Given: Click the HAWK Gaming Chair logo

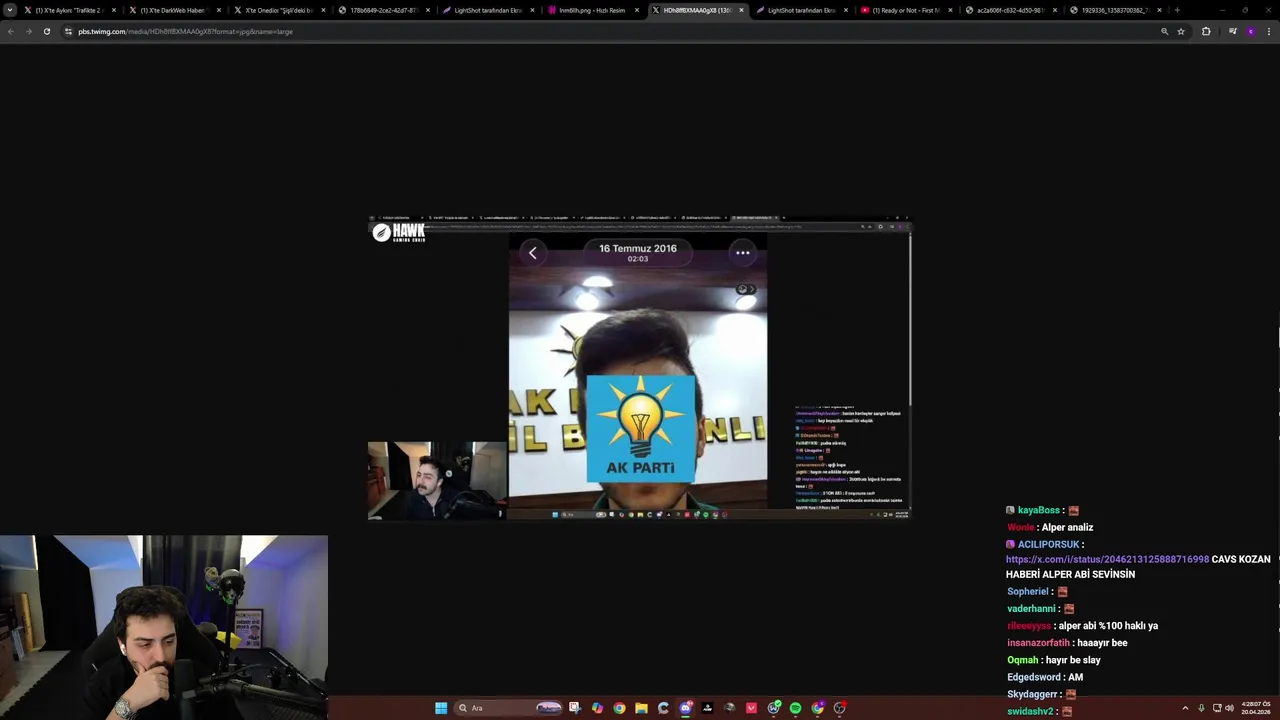Looking at the screenshot, I should 399,233.
